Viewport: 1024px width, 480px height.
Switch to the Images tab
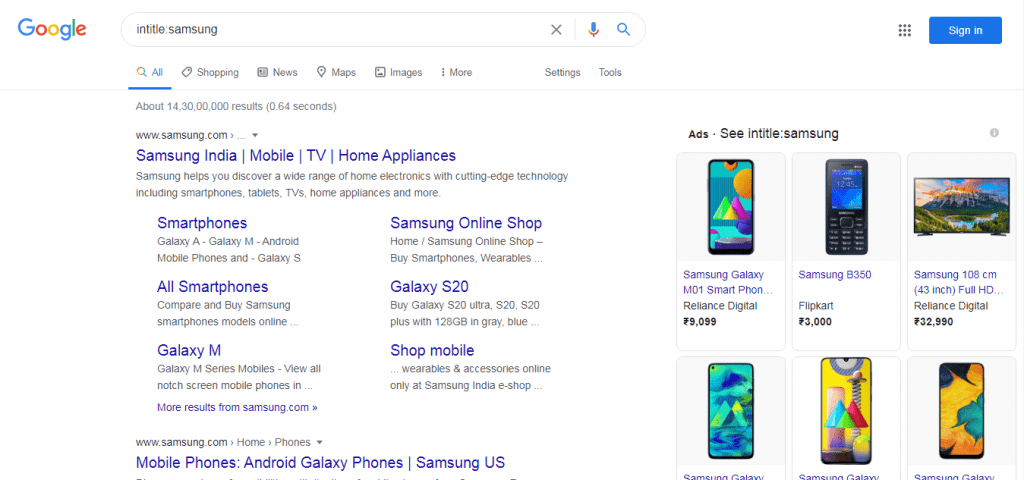point(398,73)
